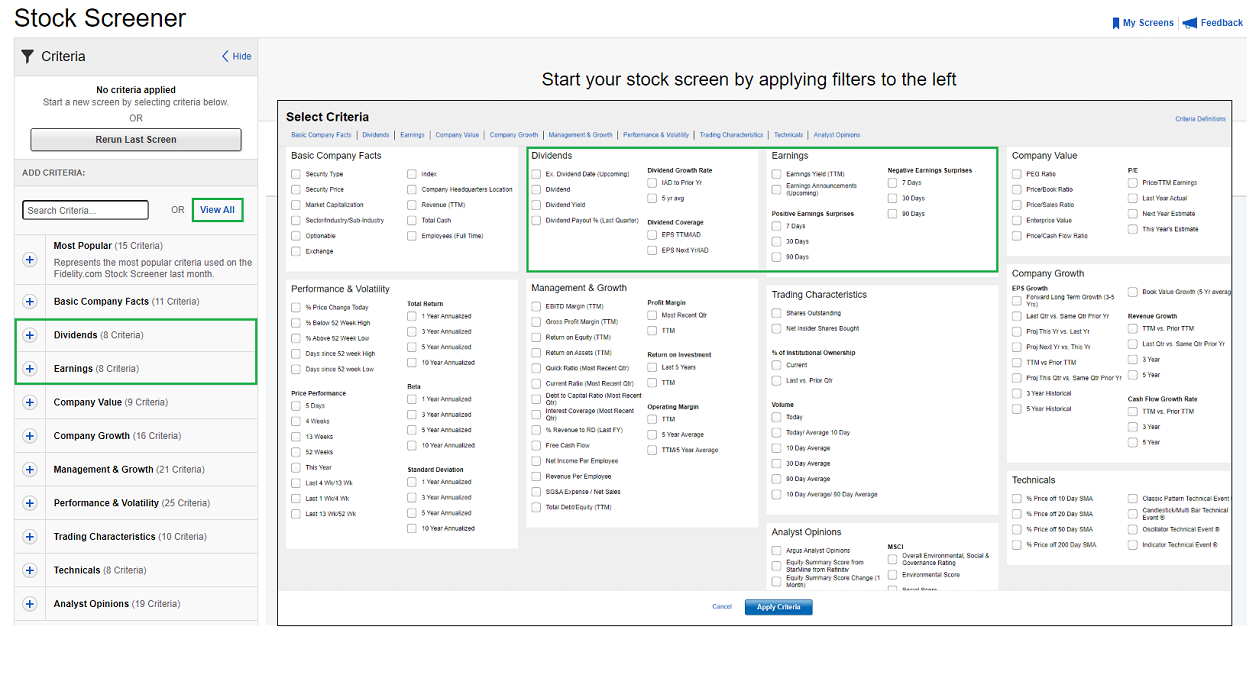Screen dimensions: 1259x690
Task: Tick the PEG Ratio checkbox
Action: (1017, 174)
